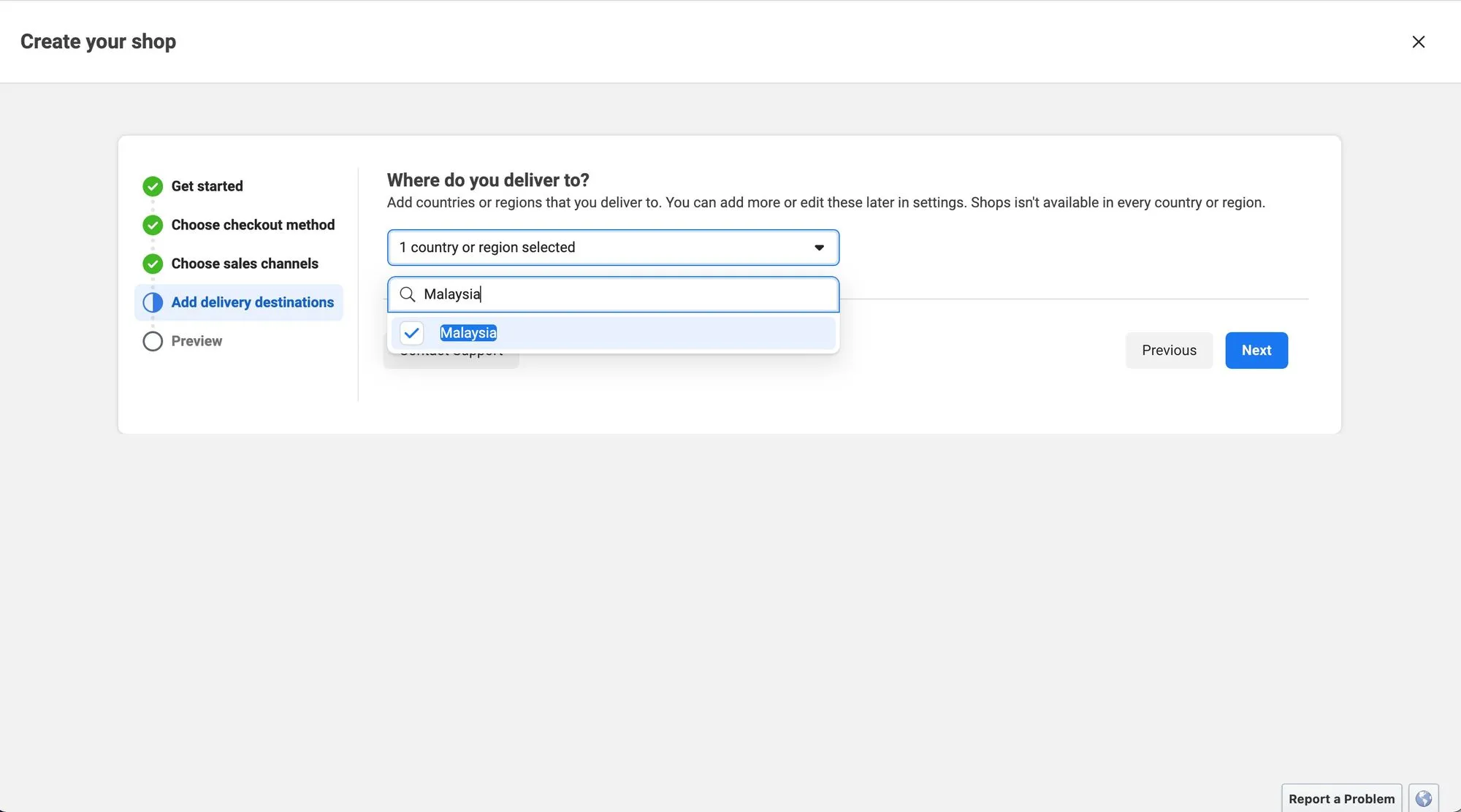Select Malaysia option in the list
Screen dimensions: 1461x812
point(468,333)
